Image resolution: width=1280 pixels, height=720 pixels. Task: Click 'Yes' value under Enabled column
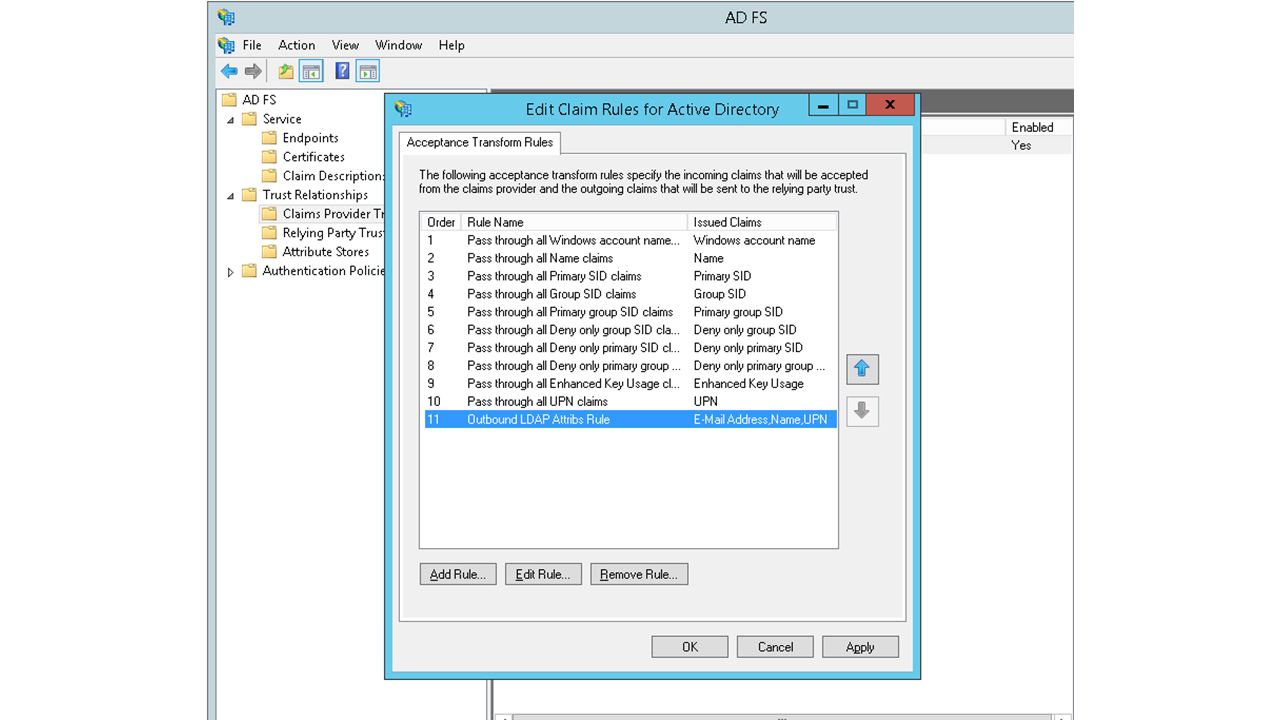(1021, 145)
